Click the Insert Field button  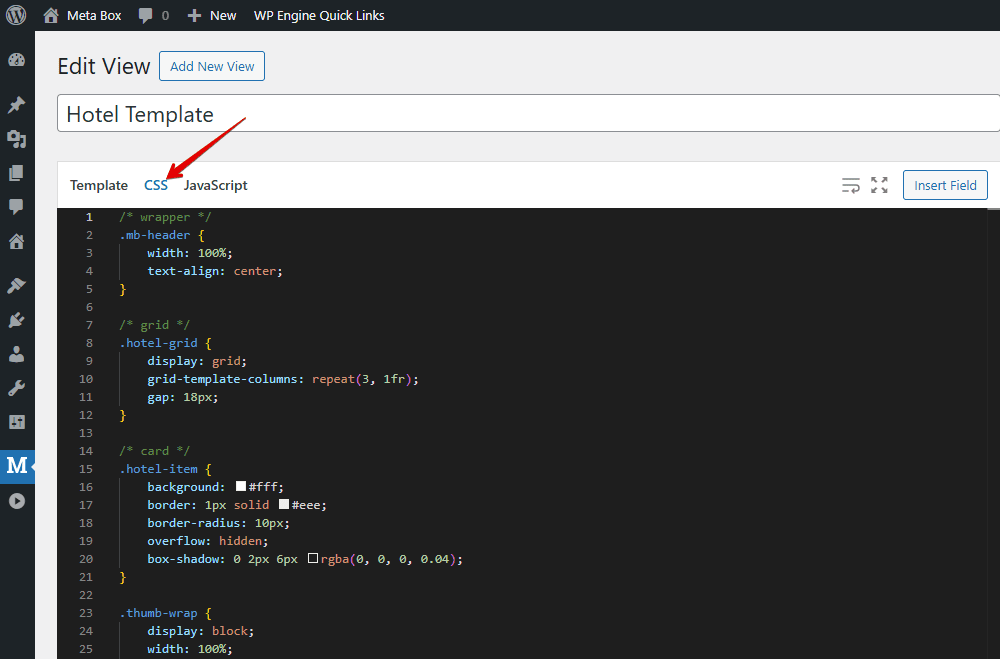pyautogui.click(x=945, y=185)
